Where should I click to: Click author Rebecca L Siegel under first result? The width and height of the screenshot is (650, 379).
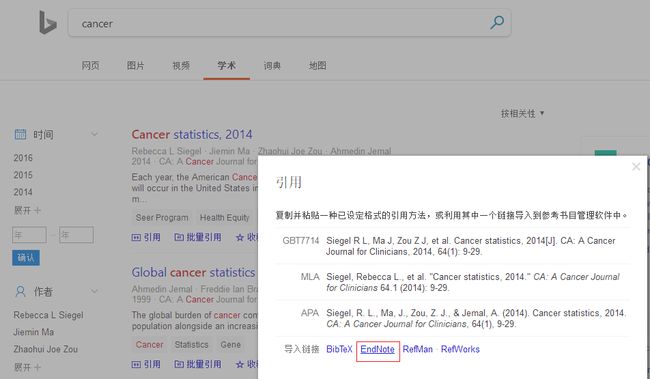coord(166,151)
